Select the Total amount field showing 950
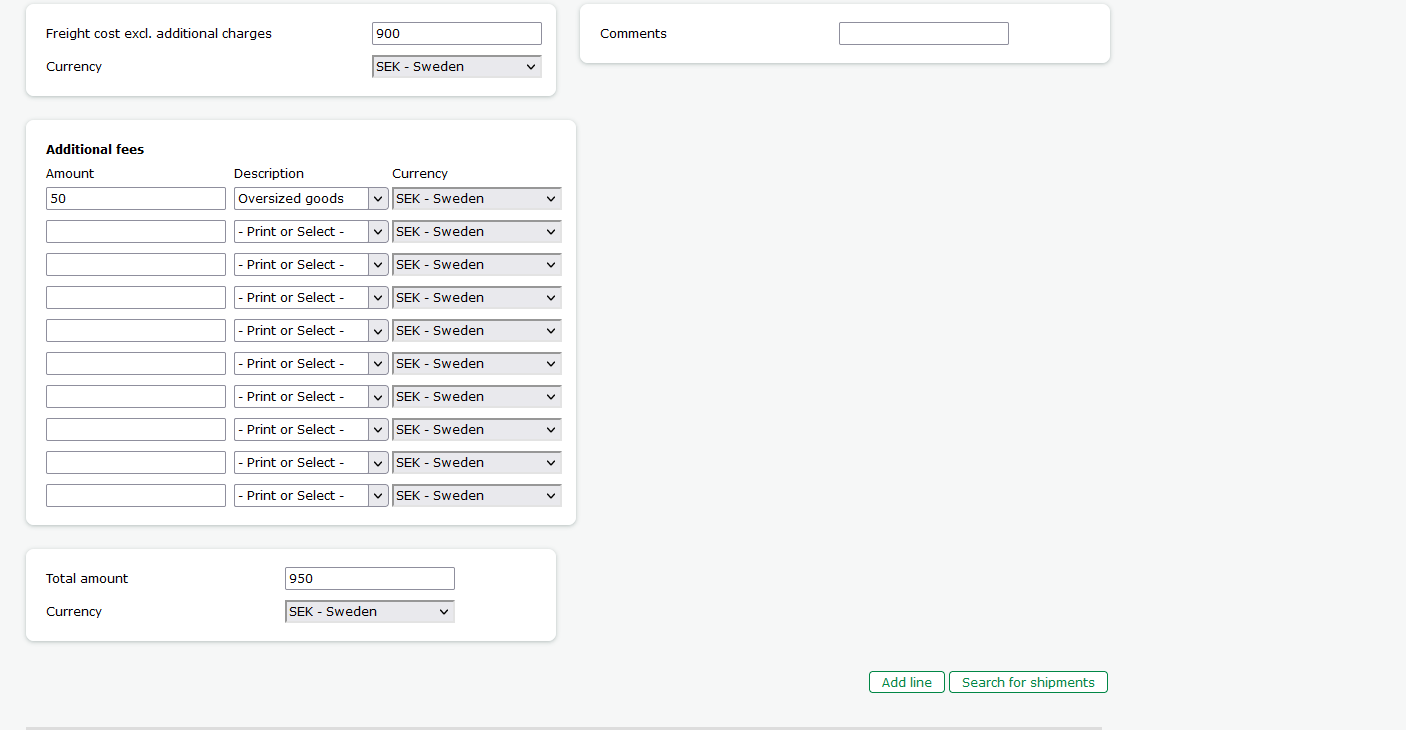Screen dimensions: 1406x730 [369, 578]
